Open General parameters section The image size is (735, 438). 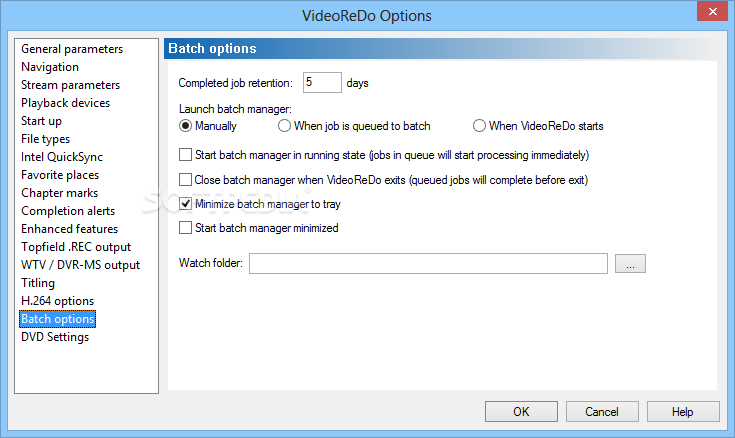[72, 49]
